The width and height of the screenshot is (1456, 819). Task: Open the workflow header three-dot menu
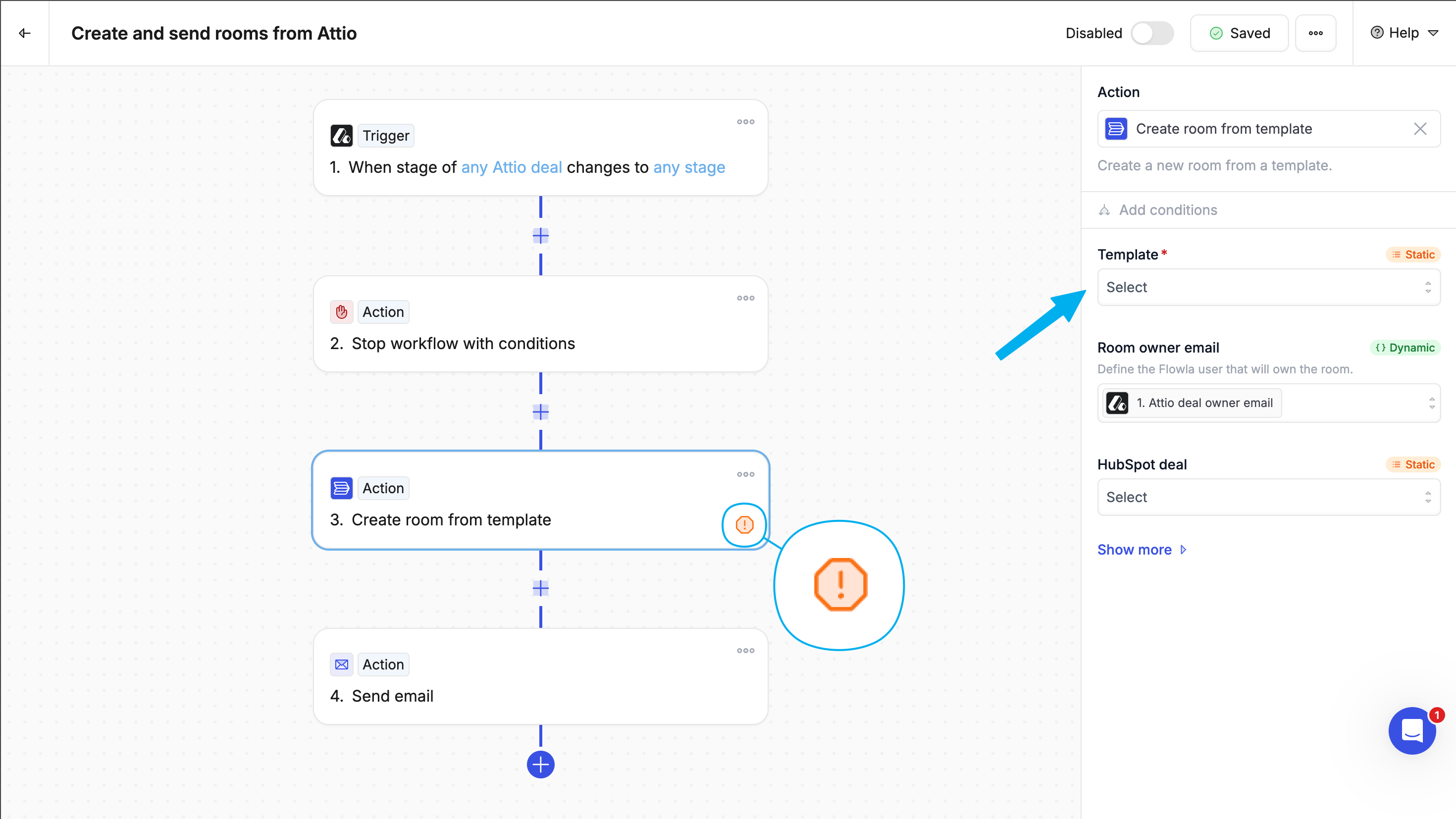tap(1315, 33)
